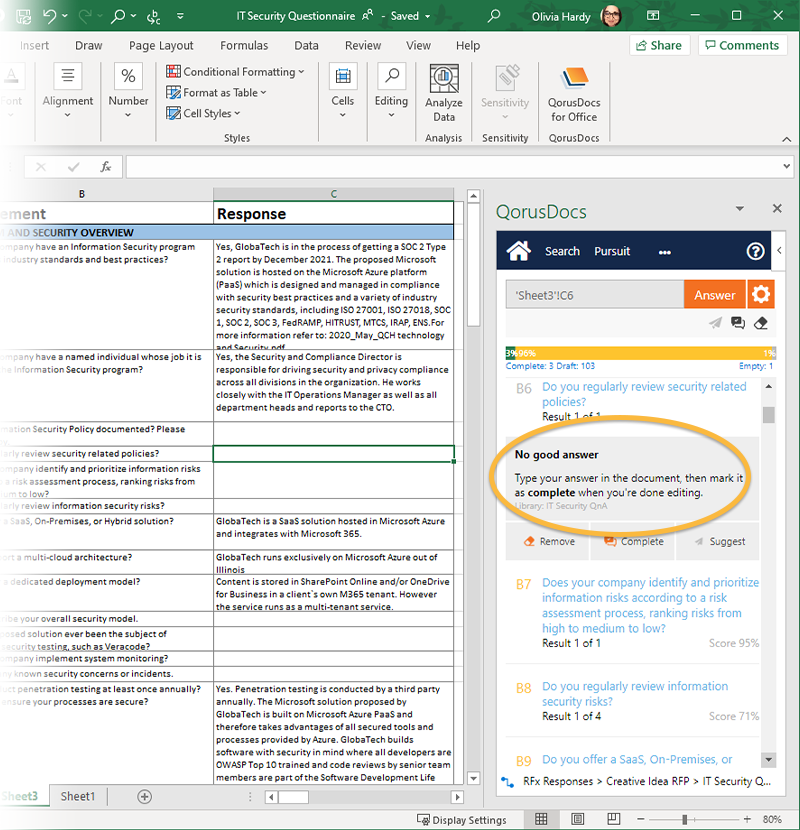
Task: Open the Formulas ribbon tab
Action: (x=244, y=45)
